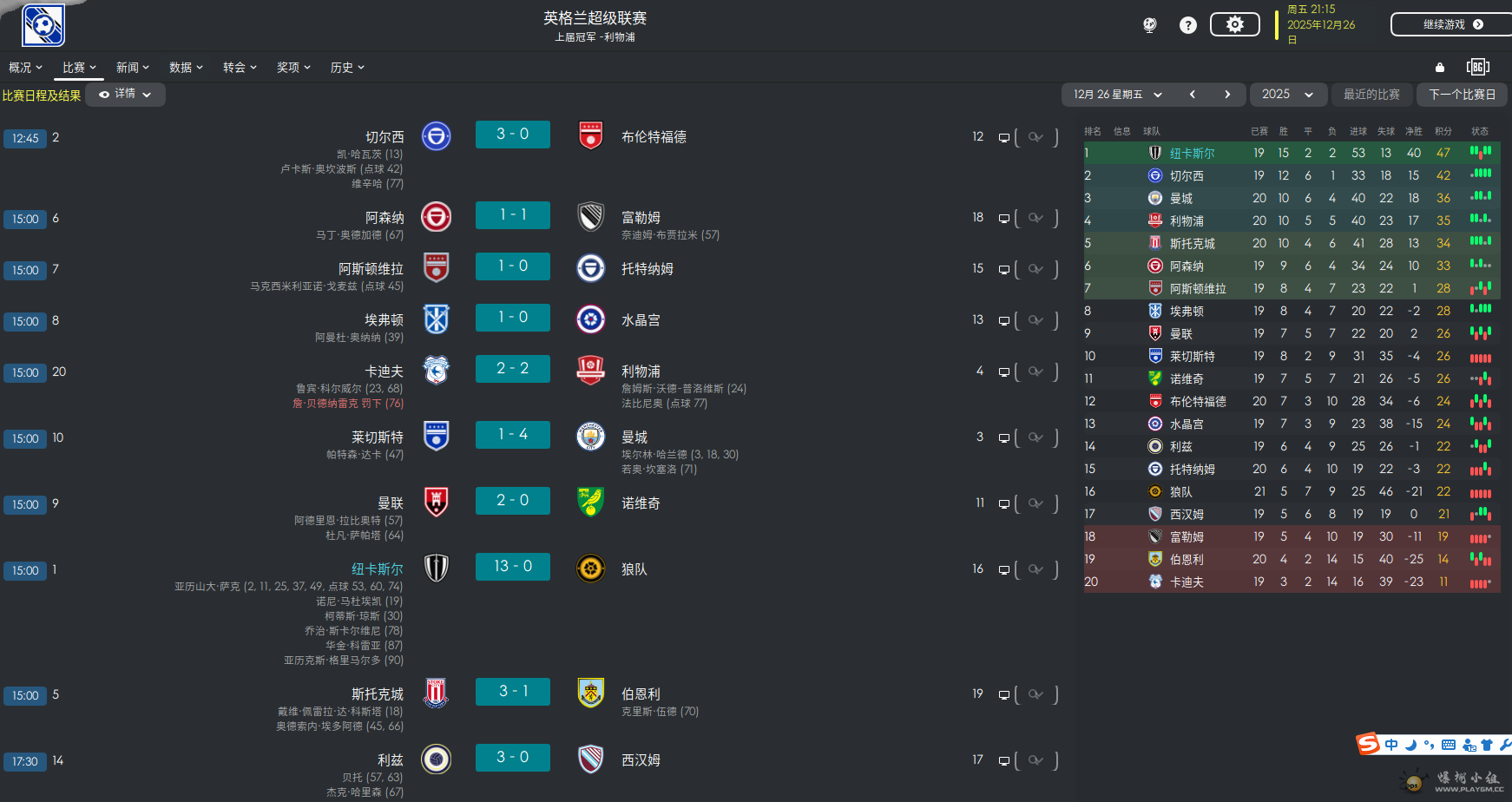This screenshot has height=802, width=1512.
Task: Go to 下一个比赛日
Action: click(1462, 94)
